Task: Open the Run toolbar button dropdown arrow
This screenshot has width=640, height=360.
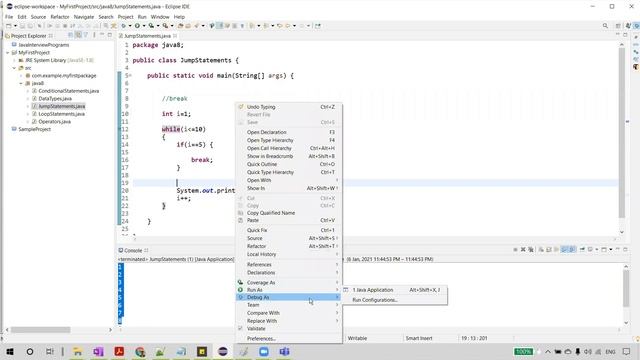Action: tap(144, 26)
